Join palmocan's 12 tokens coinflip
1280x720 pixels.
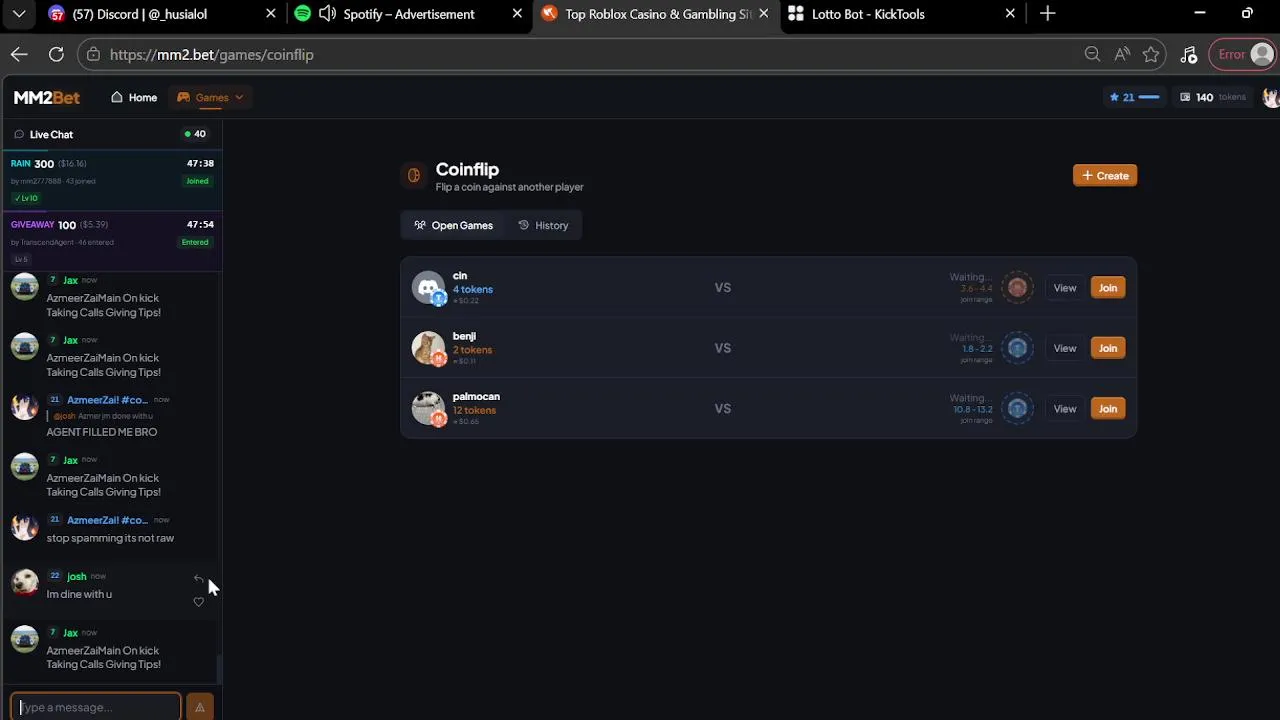[1108, 408]
